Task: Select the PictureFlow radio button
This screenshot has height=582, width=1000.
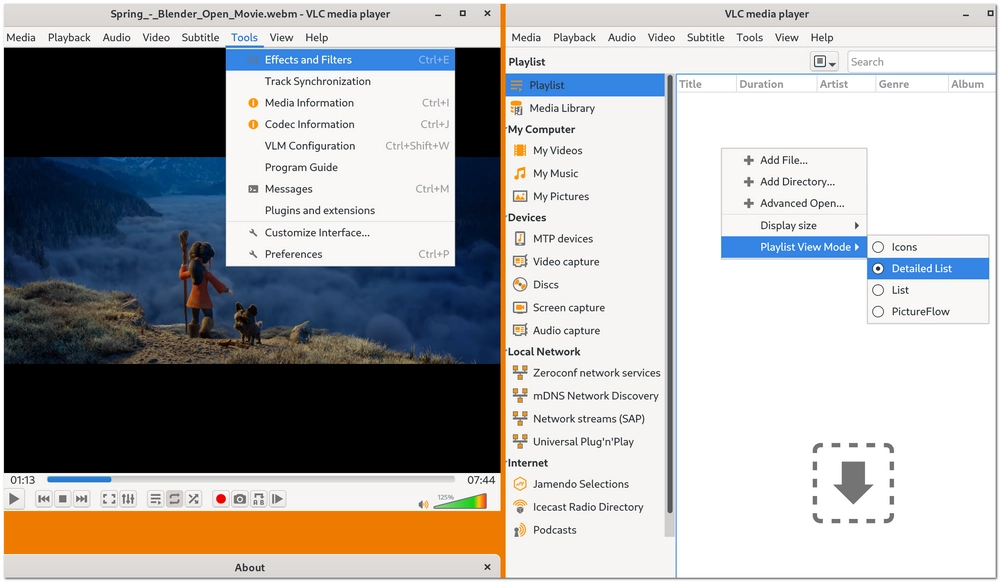Action: coord(878,312)
